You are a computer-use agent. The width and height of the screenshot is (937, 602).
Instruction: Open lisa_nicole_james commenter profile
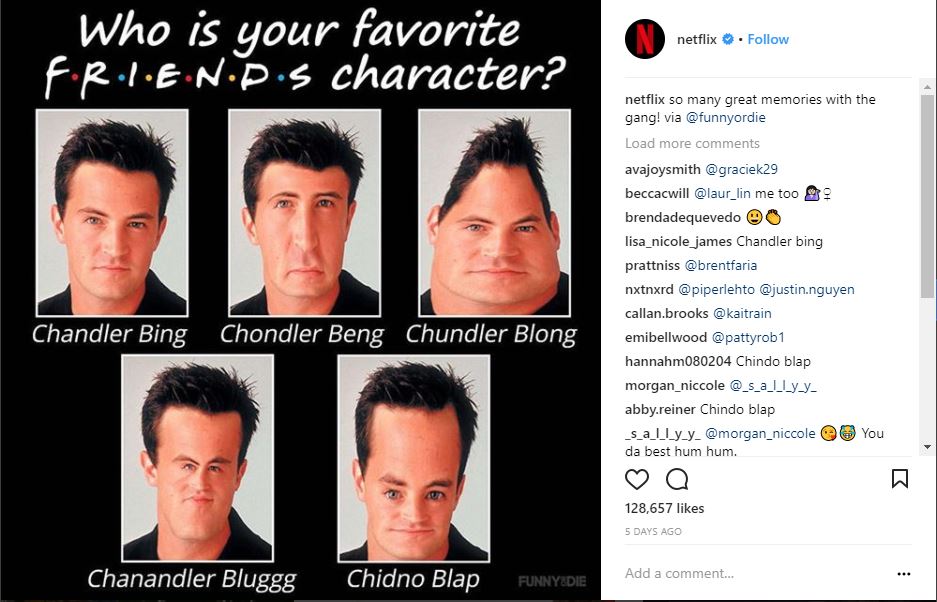coord(678,242)
